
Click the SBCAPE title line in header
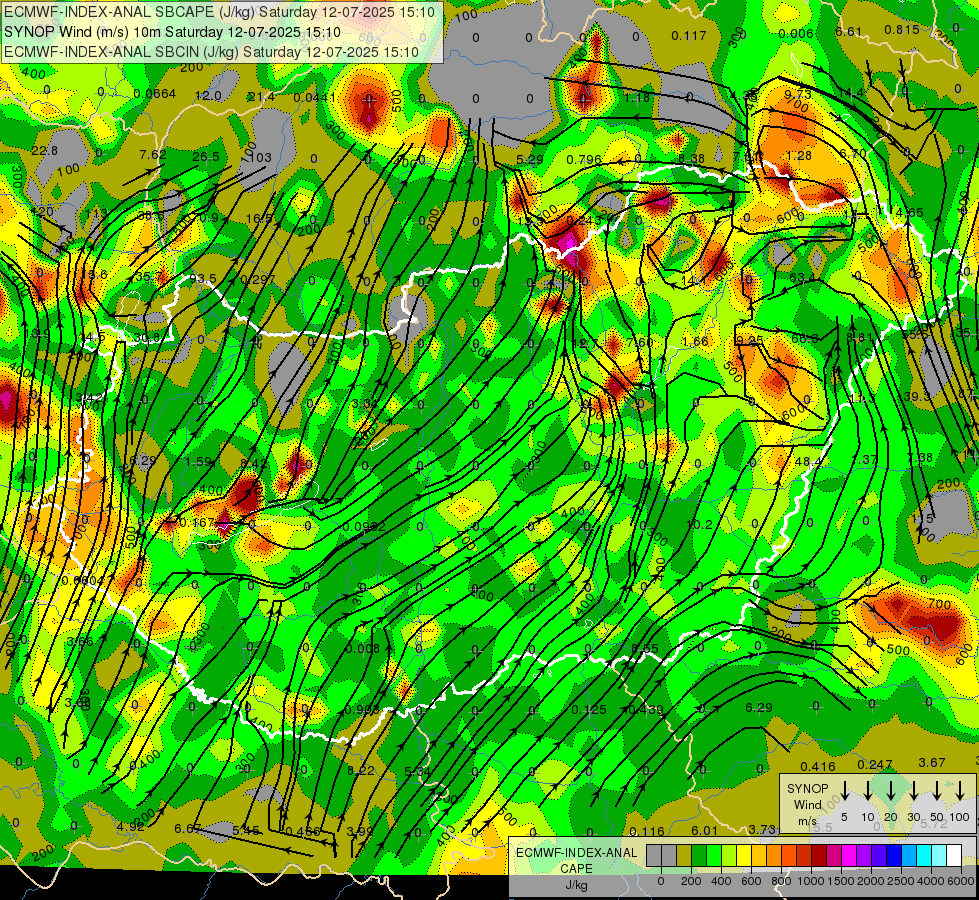(x=219, y=12)
